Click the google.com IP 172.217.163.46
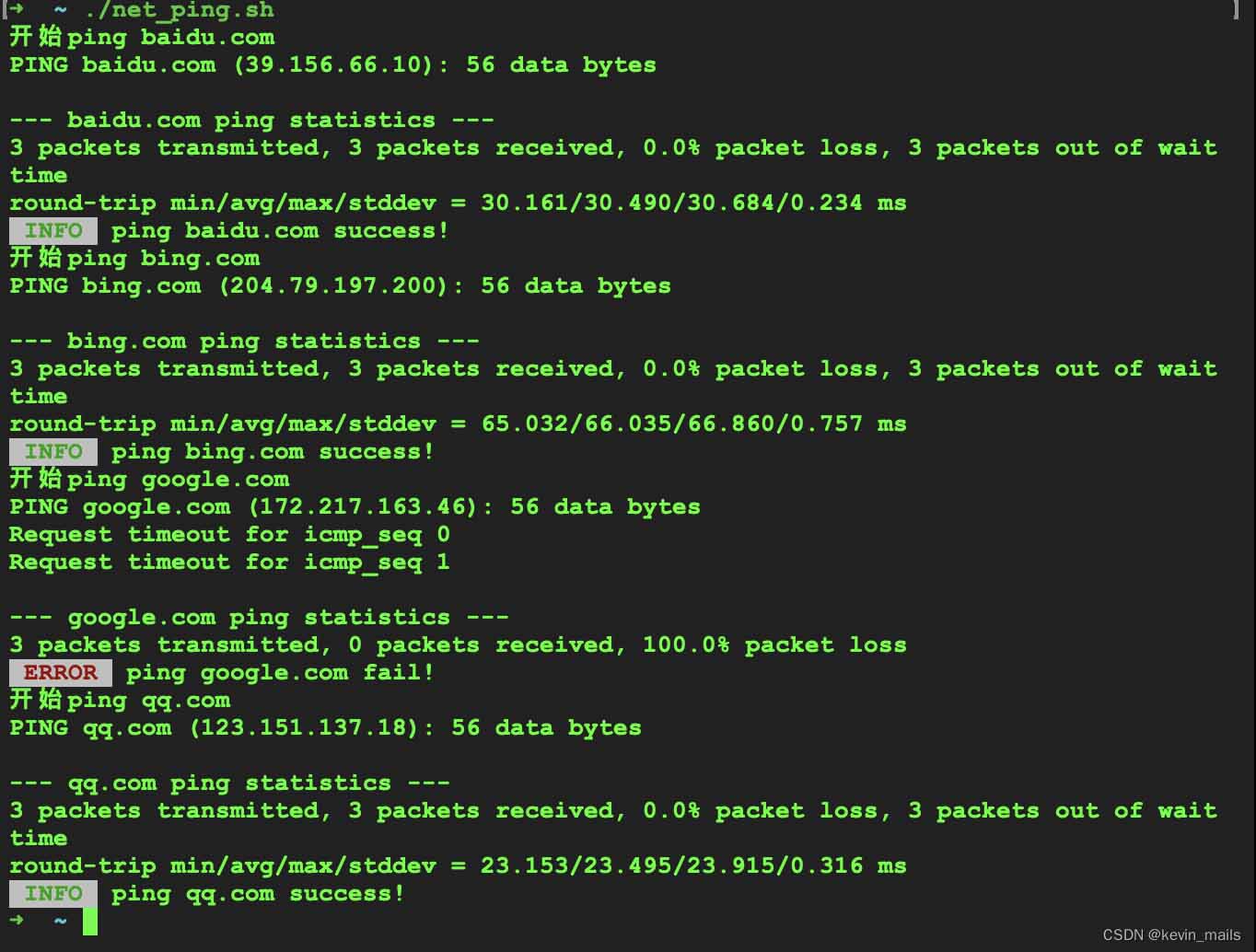The width and height of the screenshot is (1256, 952). (x=363, y=506)
